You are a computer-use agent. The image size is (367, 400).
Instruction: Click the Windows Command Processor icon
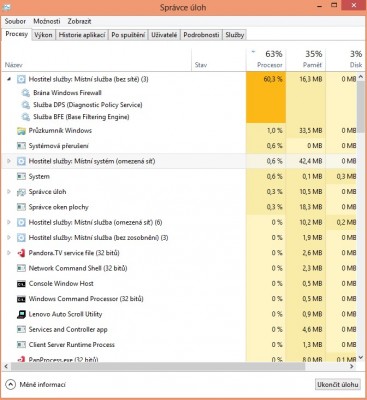tap(21, 299)
